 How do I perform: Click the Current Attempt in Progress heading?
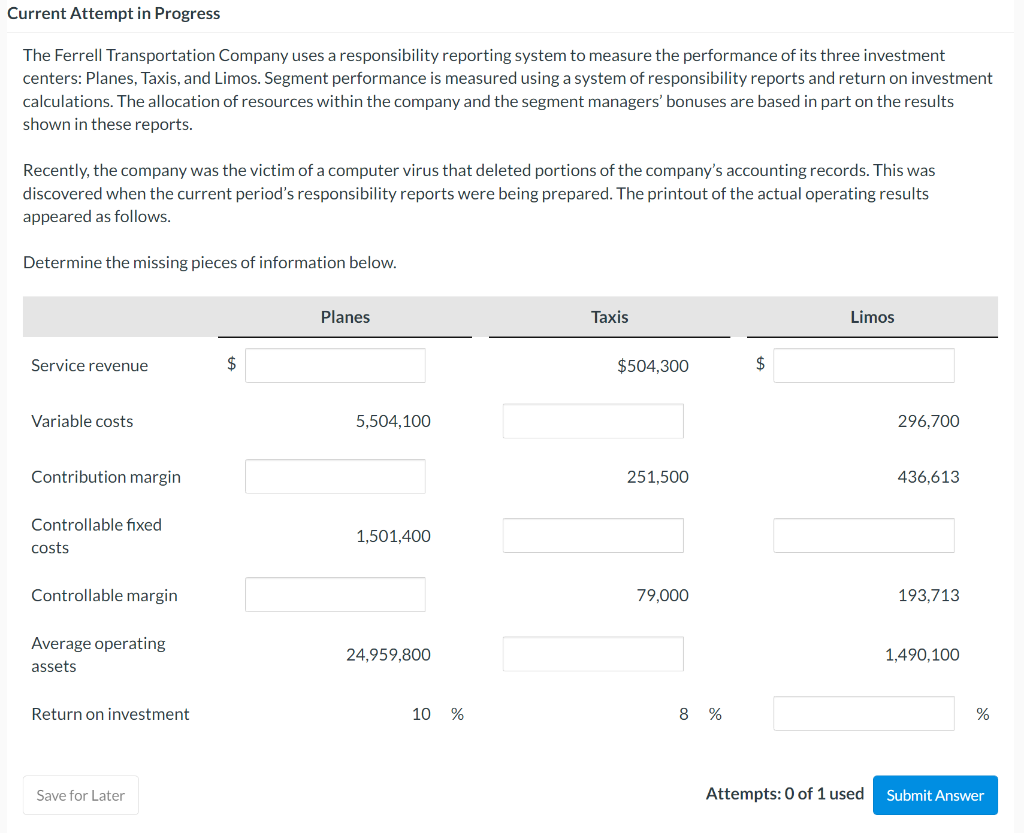pos(113,14)
